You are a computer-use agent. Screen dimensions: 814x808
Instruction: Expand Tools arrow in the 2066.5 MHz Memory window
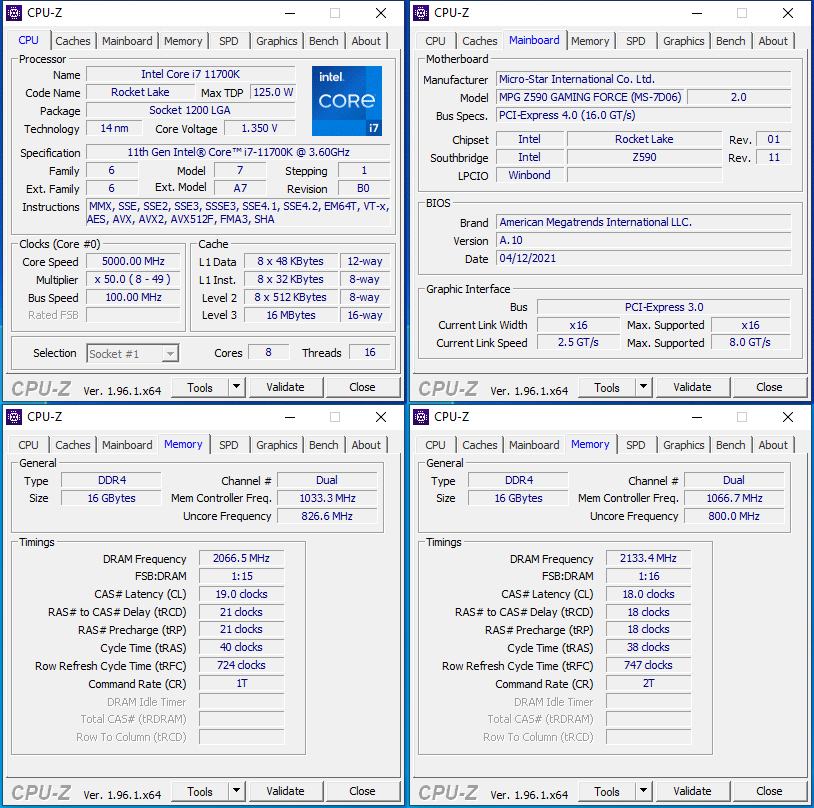pyautogui.click(x=237, y=791)
